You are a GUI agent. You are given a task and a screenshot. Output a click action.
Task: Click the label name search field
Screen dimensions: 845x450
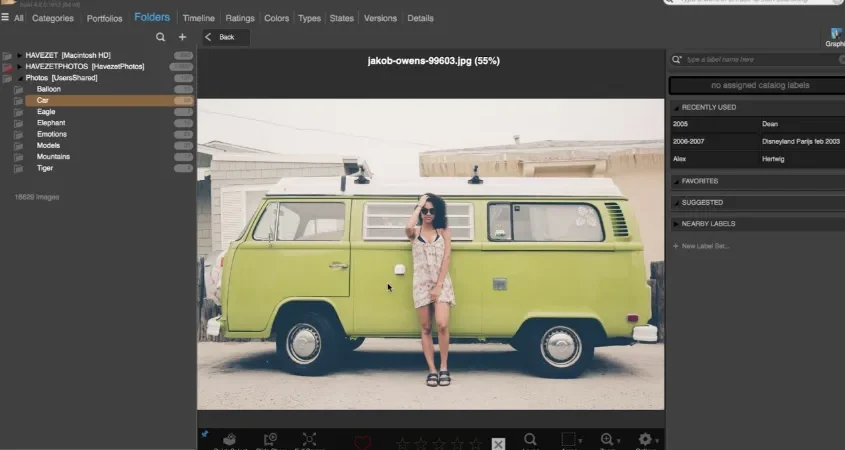(760, 59)
